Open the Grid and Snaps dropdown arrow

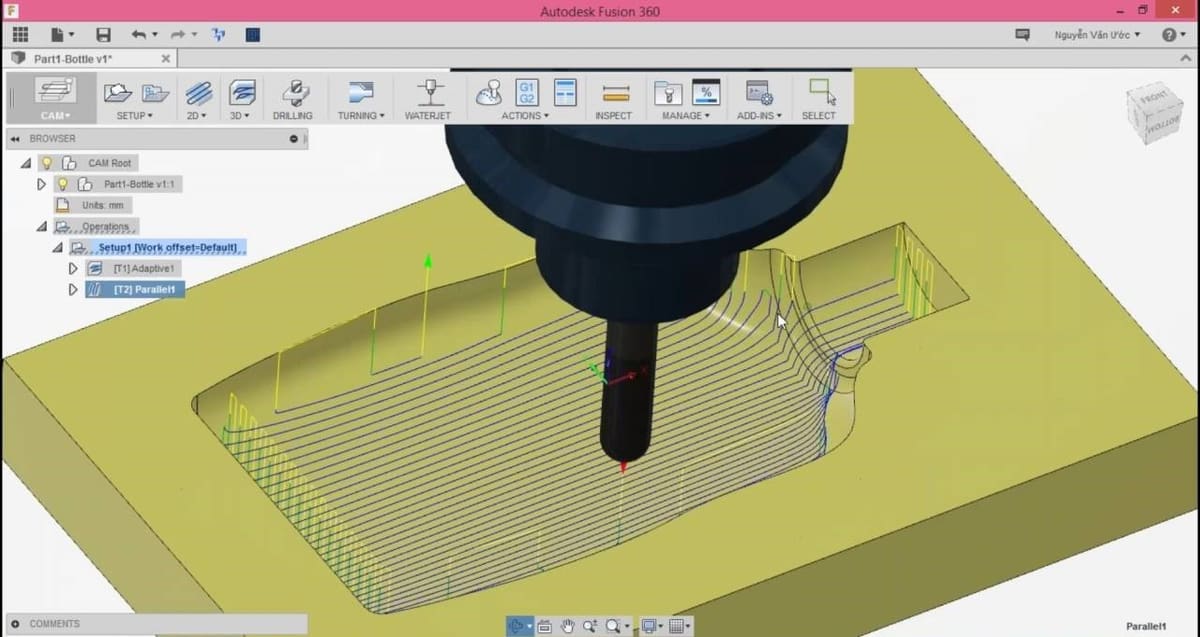pos(690,627)
